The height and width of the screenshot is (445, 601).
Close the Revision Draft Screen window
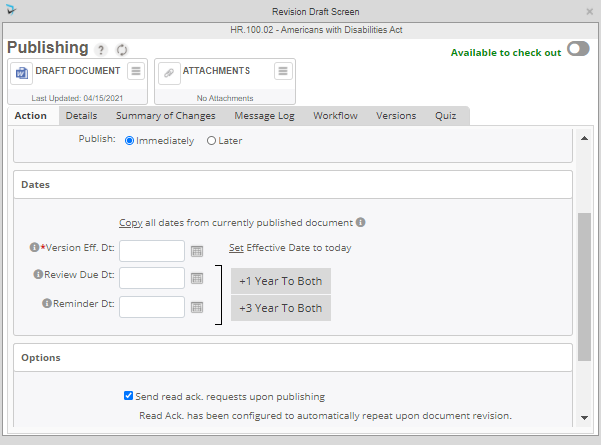(590, 12)
